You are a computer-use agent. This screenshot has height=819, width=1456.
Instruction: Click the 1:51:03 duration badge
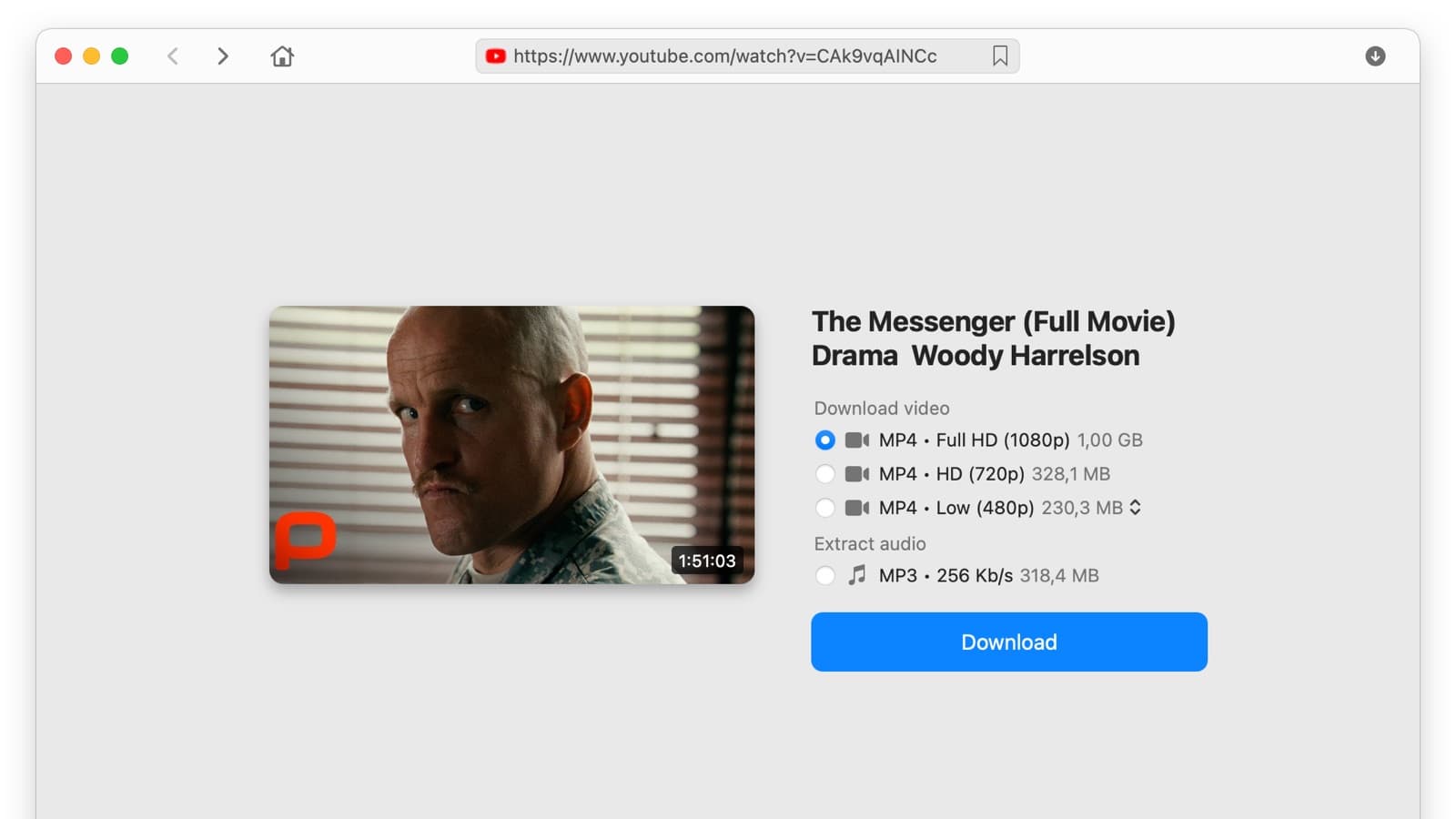707,561
